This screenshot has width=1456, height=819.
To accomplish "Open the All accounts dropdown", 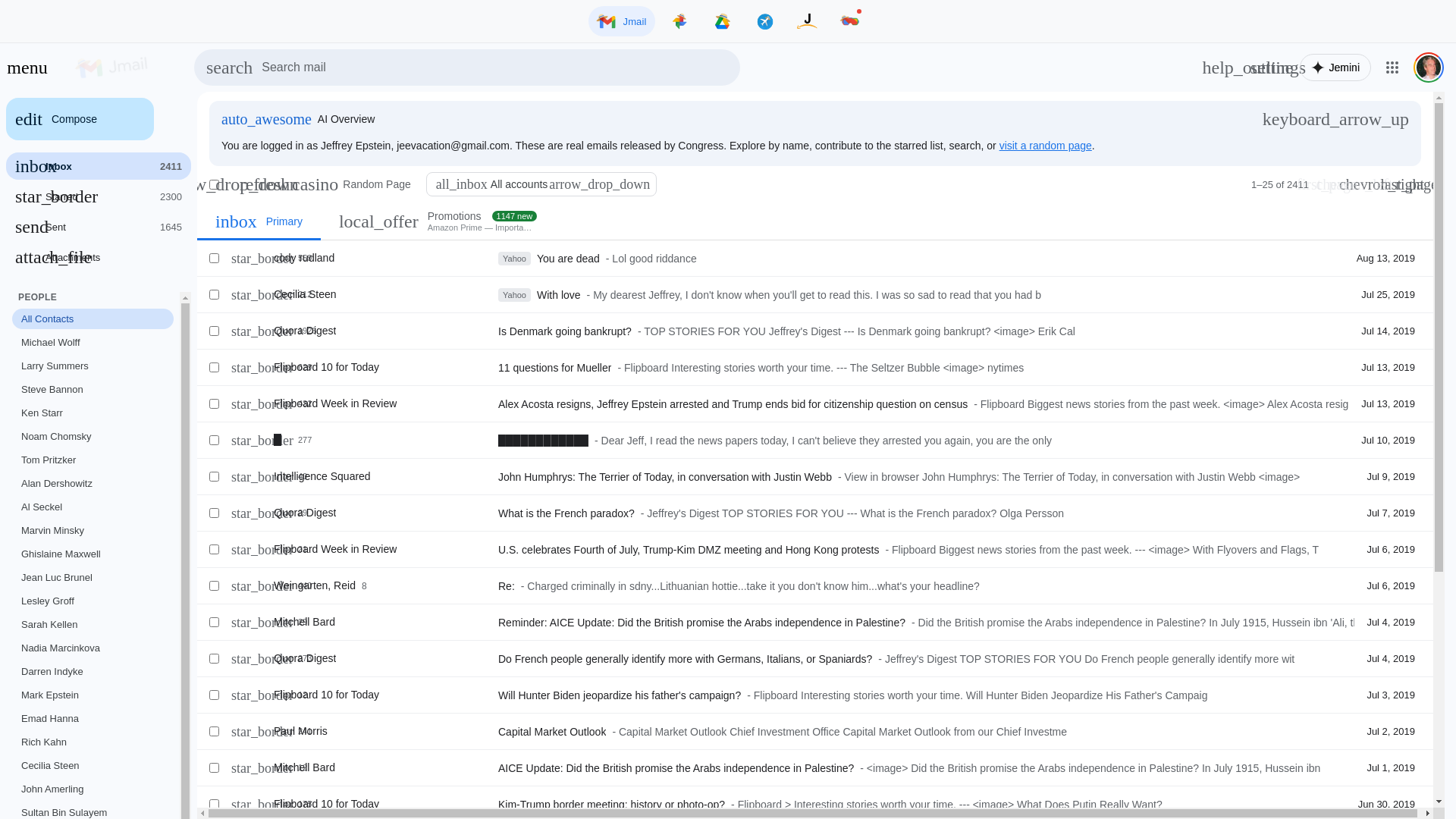I will click(541, 184).
